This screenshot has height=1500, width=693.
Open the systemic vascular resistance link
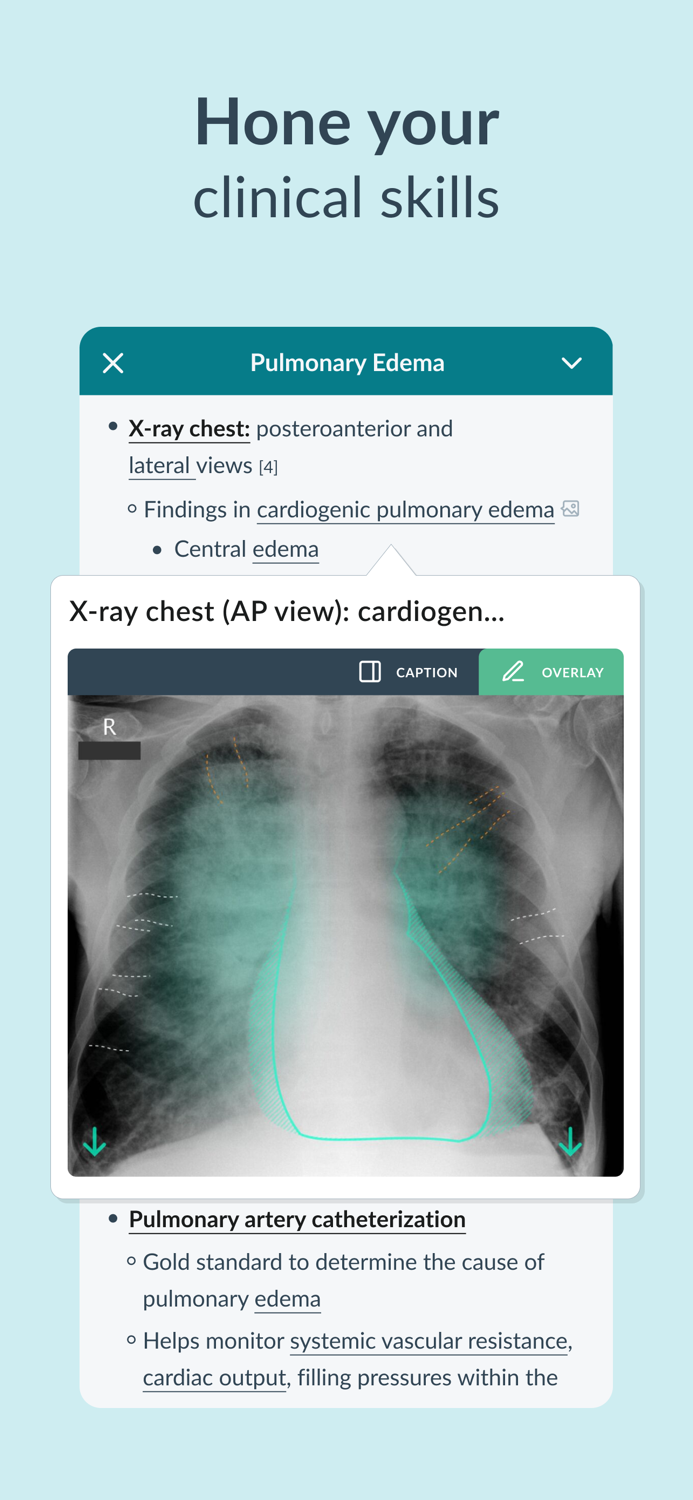428,1340
